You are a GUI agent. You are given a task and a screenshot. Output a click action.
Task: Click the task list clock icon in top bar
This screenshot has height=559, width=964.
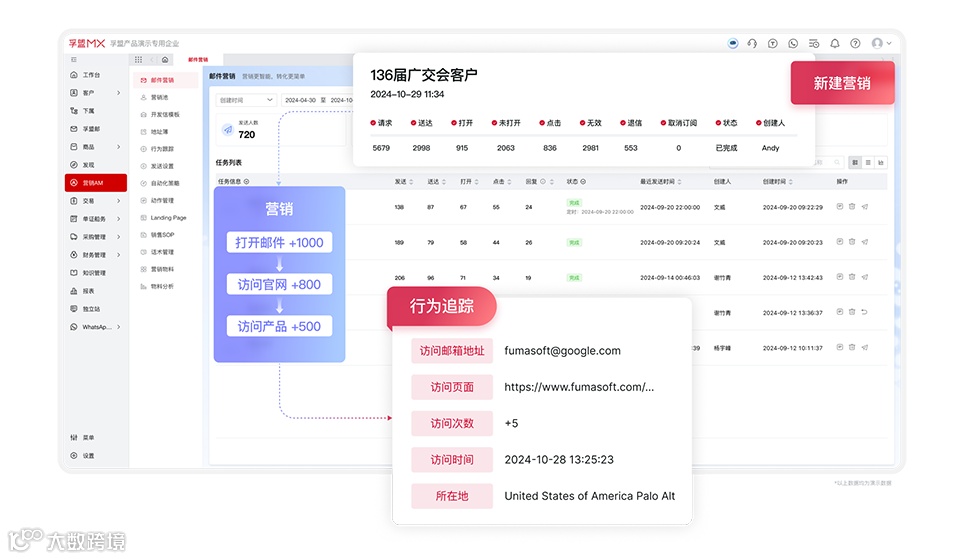(814, 43)
